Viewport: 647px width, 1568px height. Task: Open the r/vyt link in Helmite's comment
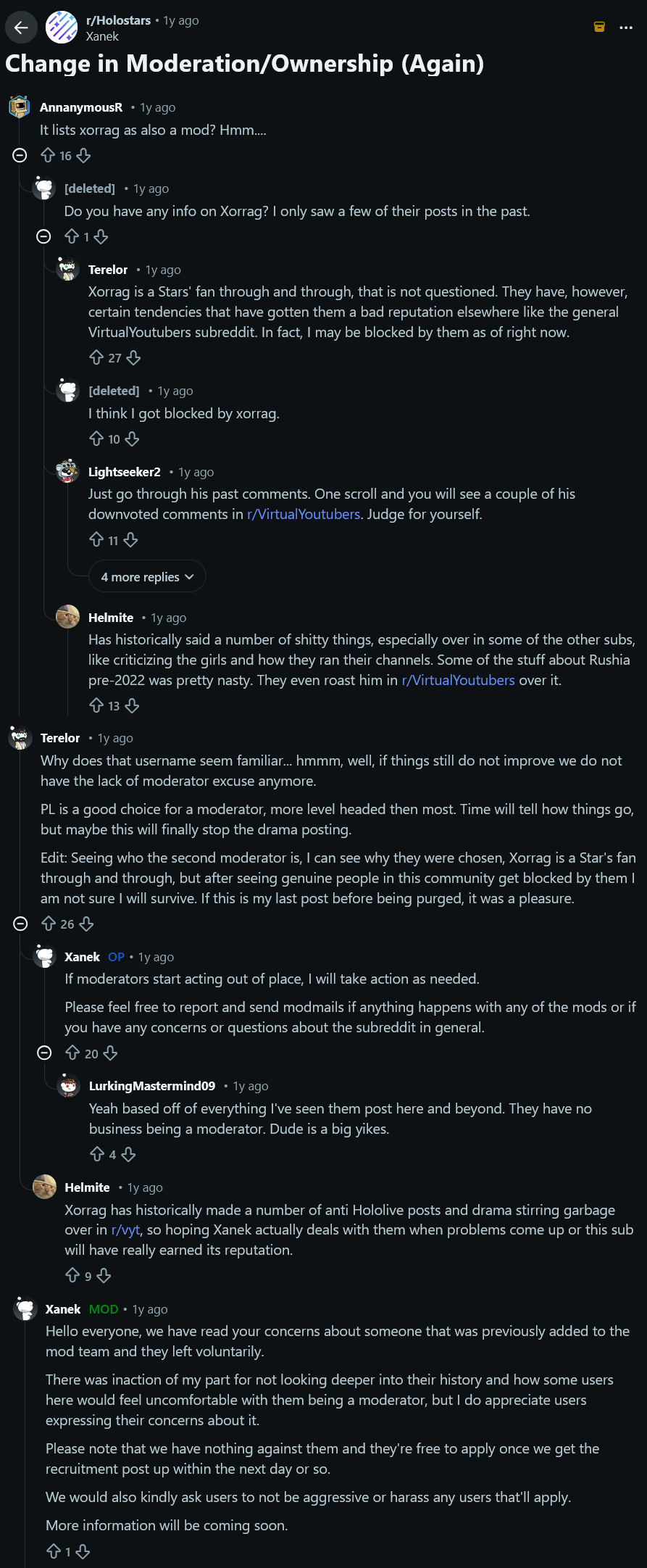(125, 1229)
